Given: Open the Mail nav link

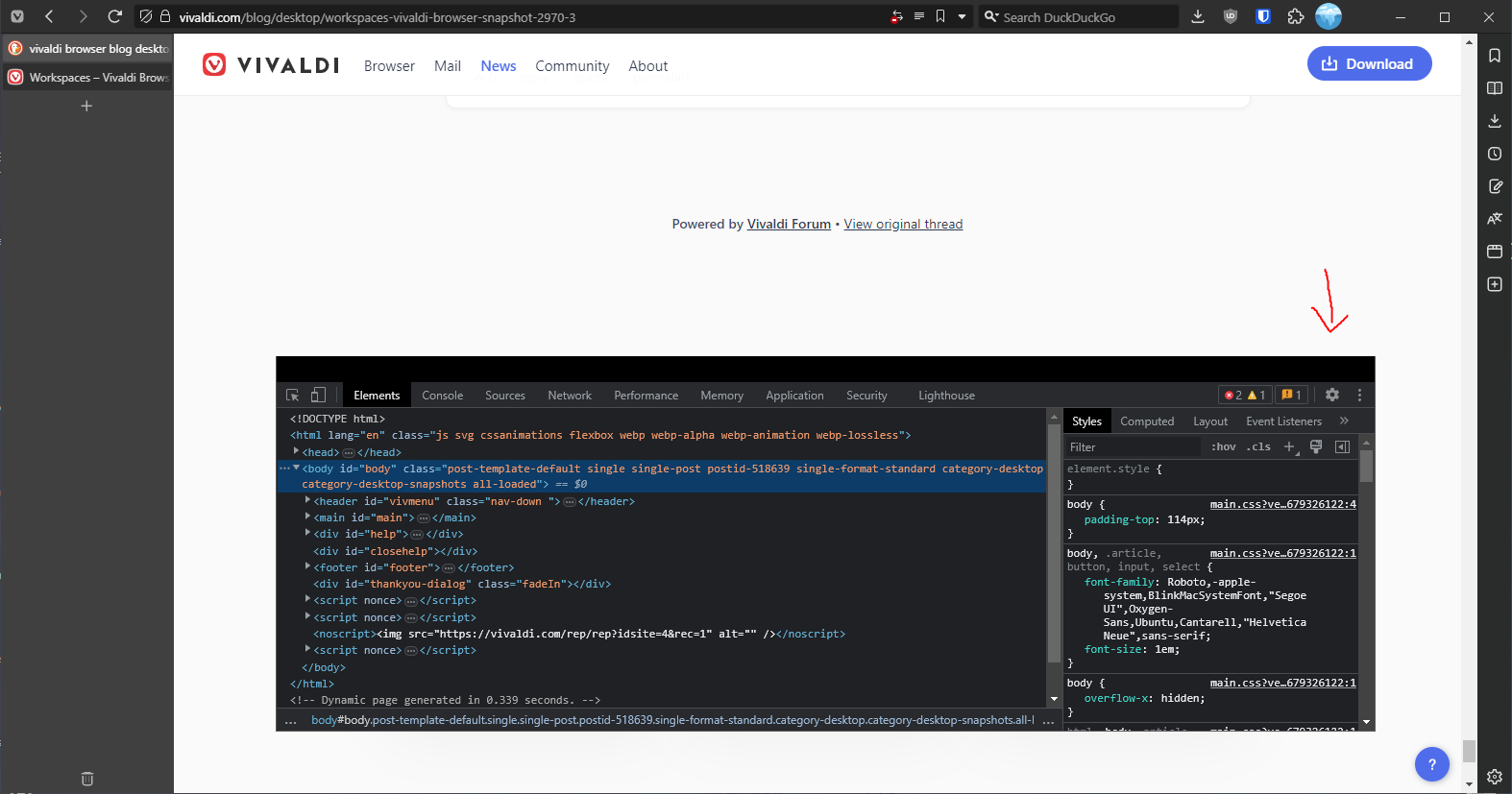Looking at the screenshot, I should coord(448,65).
